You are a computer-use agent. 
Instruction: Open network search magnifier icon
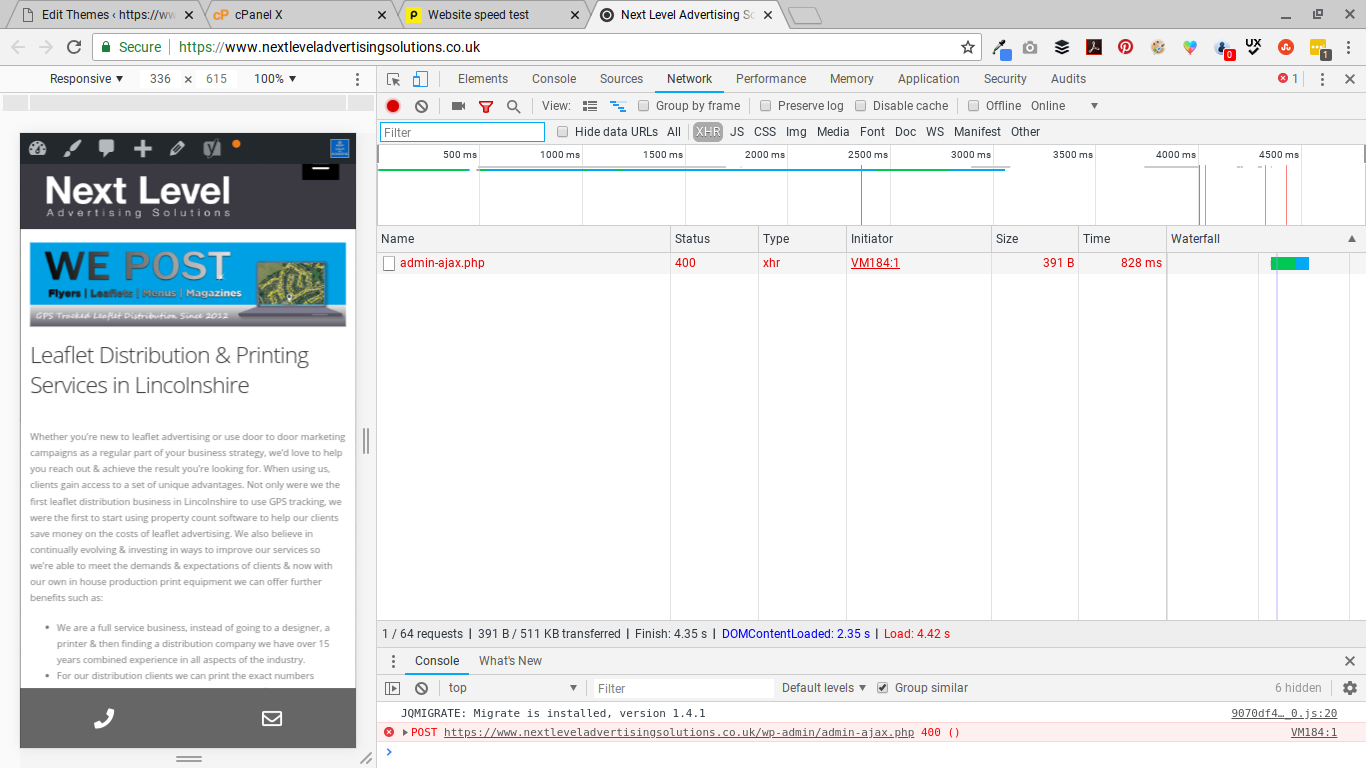pos(513,106)
